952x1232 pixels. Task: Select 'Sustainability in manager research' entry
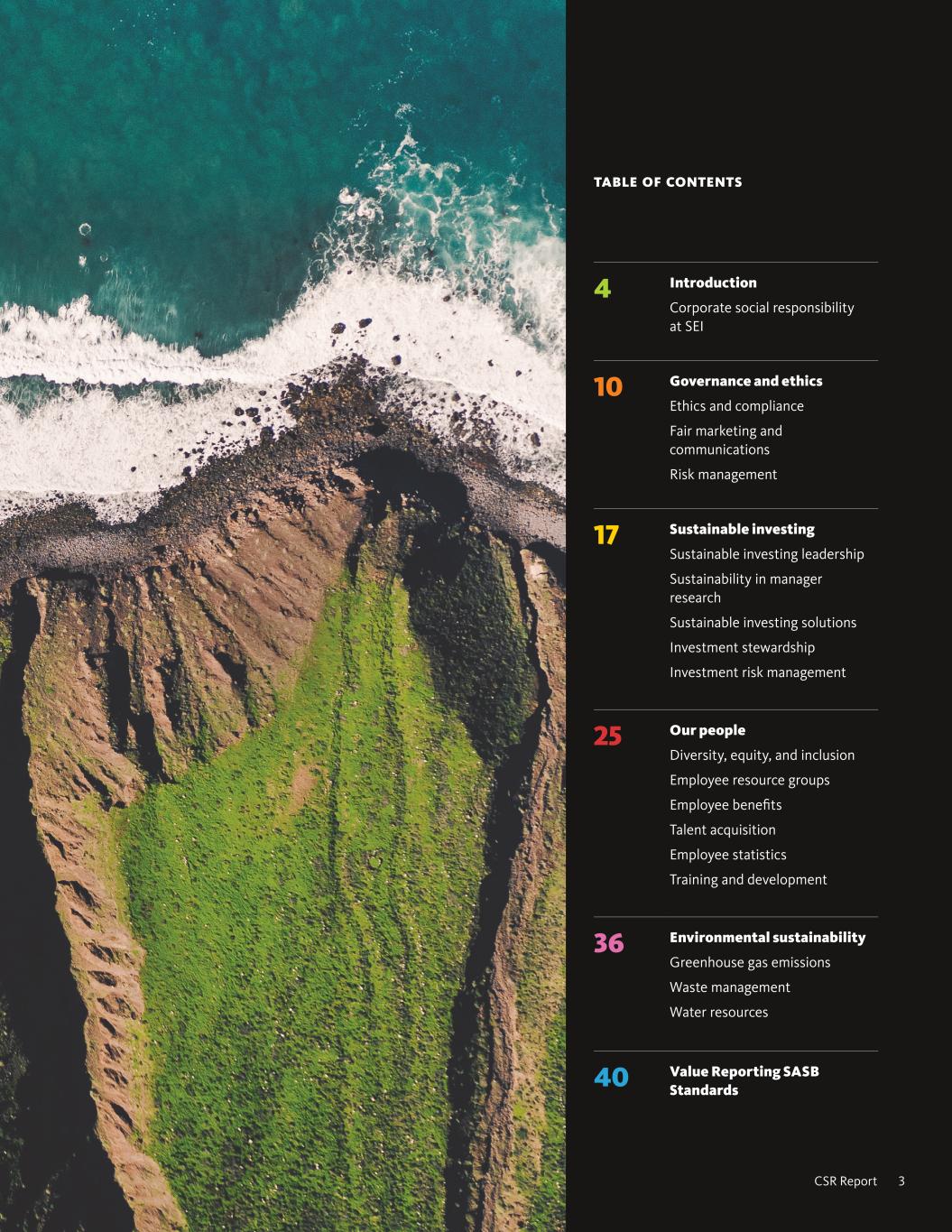(x=745, y=588)
